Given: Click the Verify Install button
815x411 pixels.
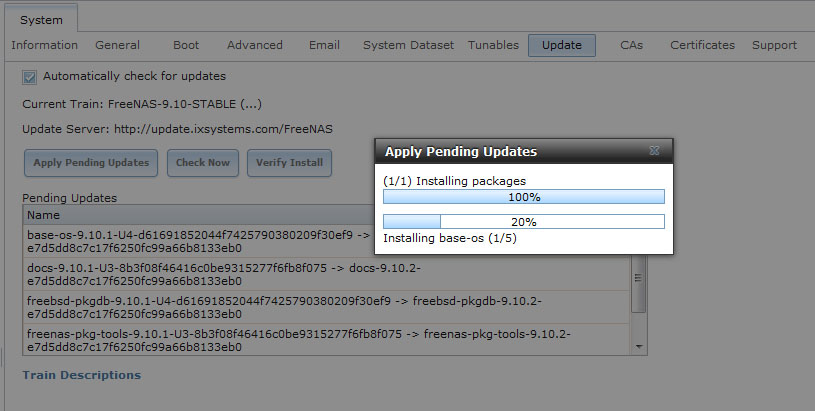Looking at the screenshot, I should (x=289, y=162).
